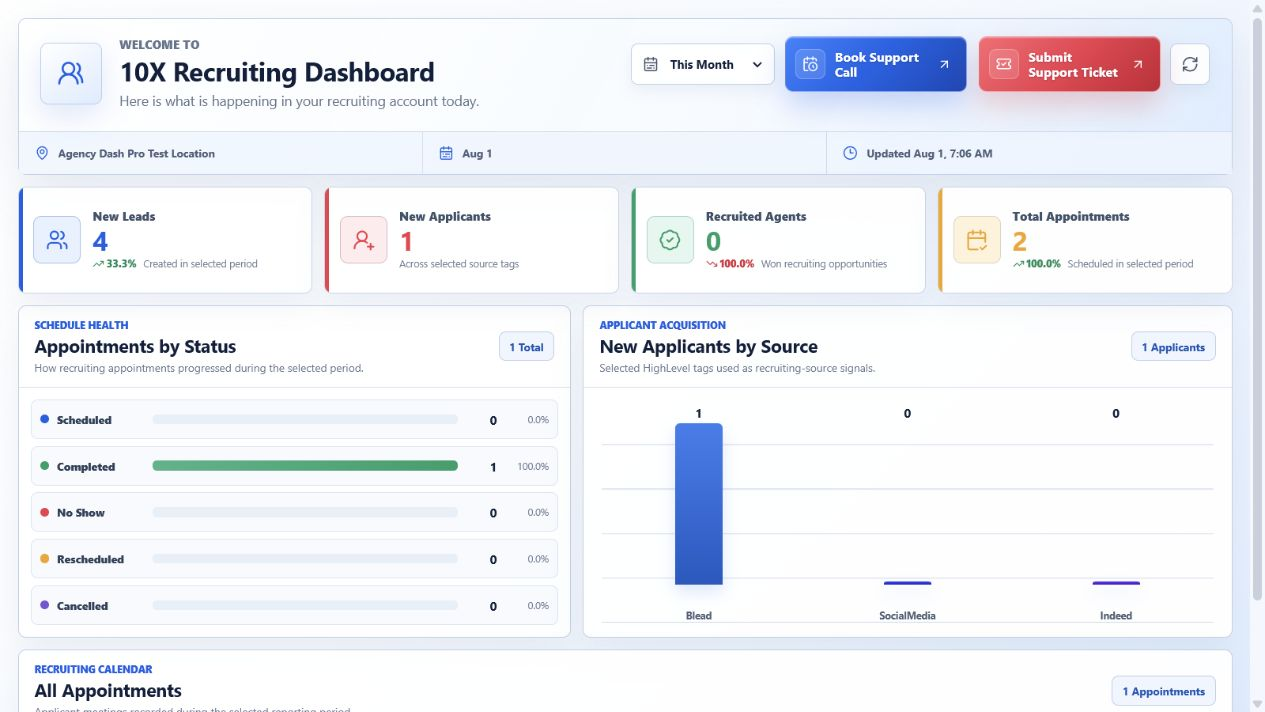
Task: Click the No Show status row
Action: point(294,512)
